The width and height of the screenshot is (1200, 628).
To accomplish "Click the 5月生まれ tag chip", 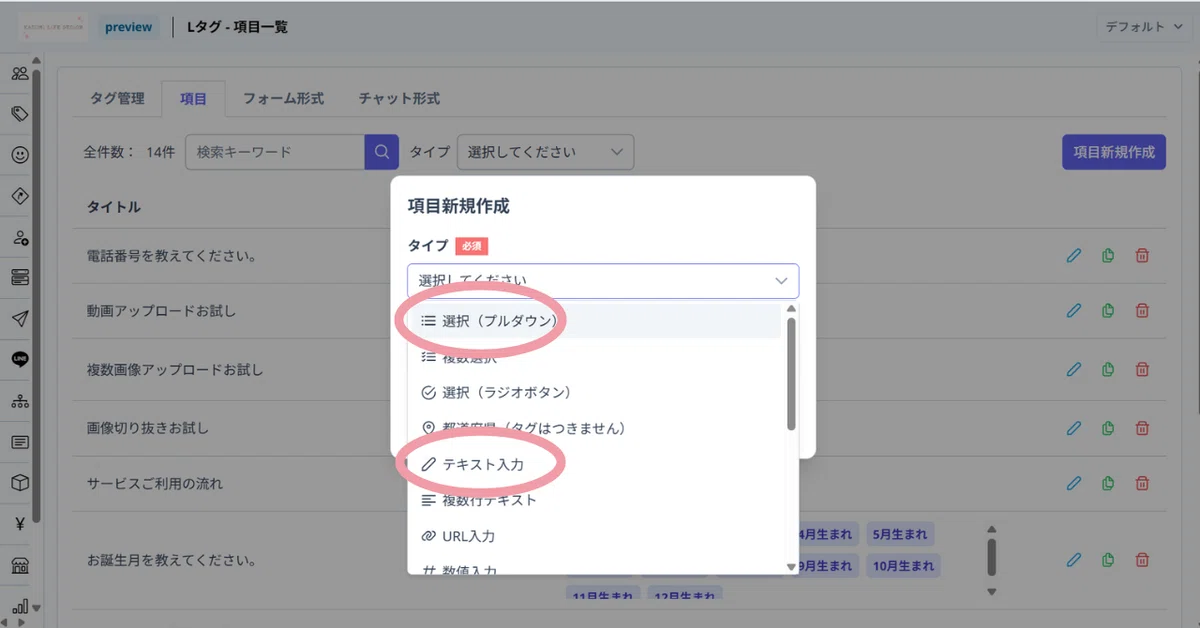I will coord(900,533).
